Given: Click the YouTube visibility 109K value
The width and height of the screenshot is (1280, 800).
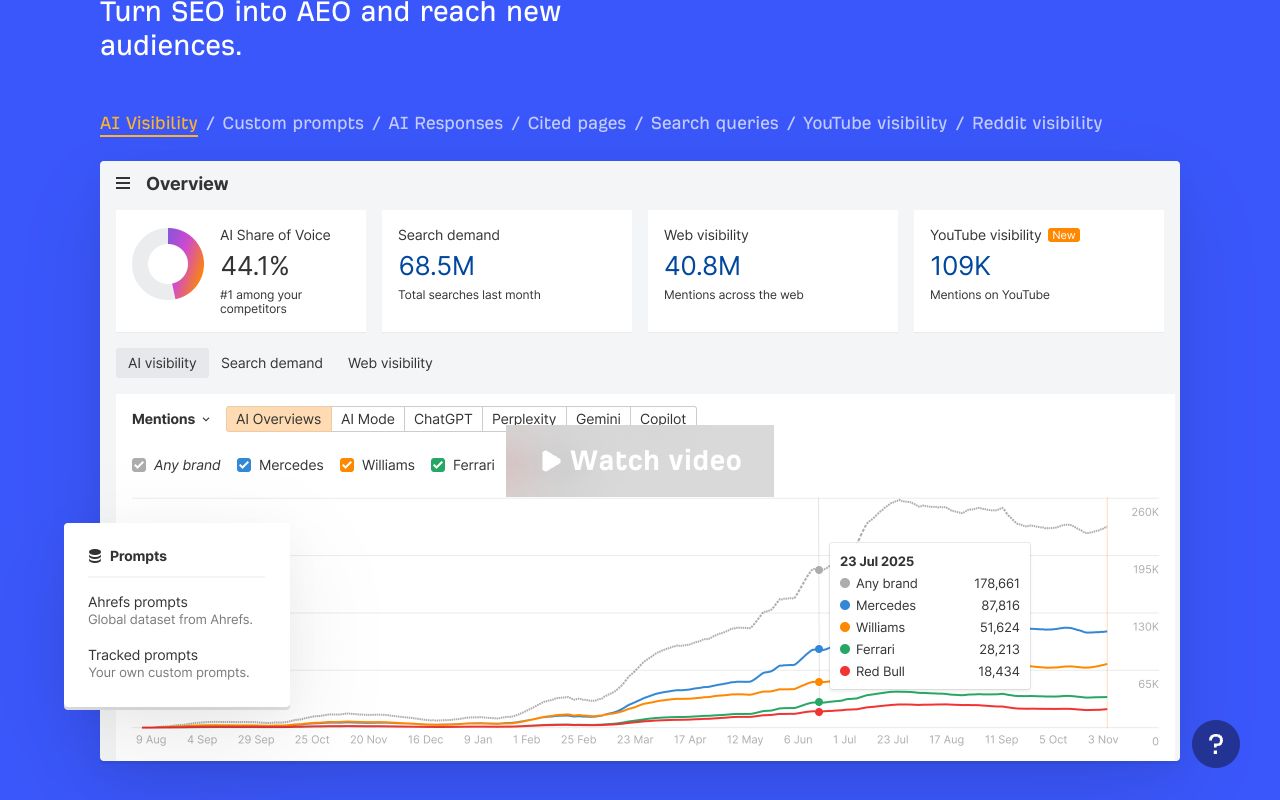Looking at the screenshot, I should (x=960, y=266).
